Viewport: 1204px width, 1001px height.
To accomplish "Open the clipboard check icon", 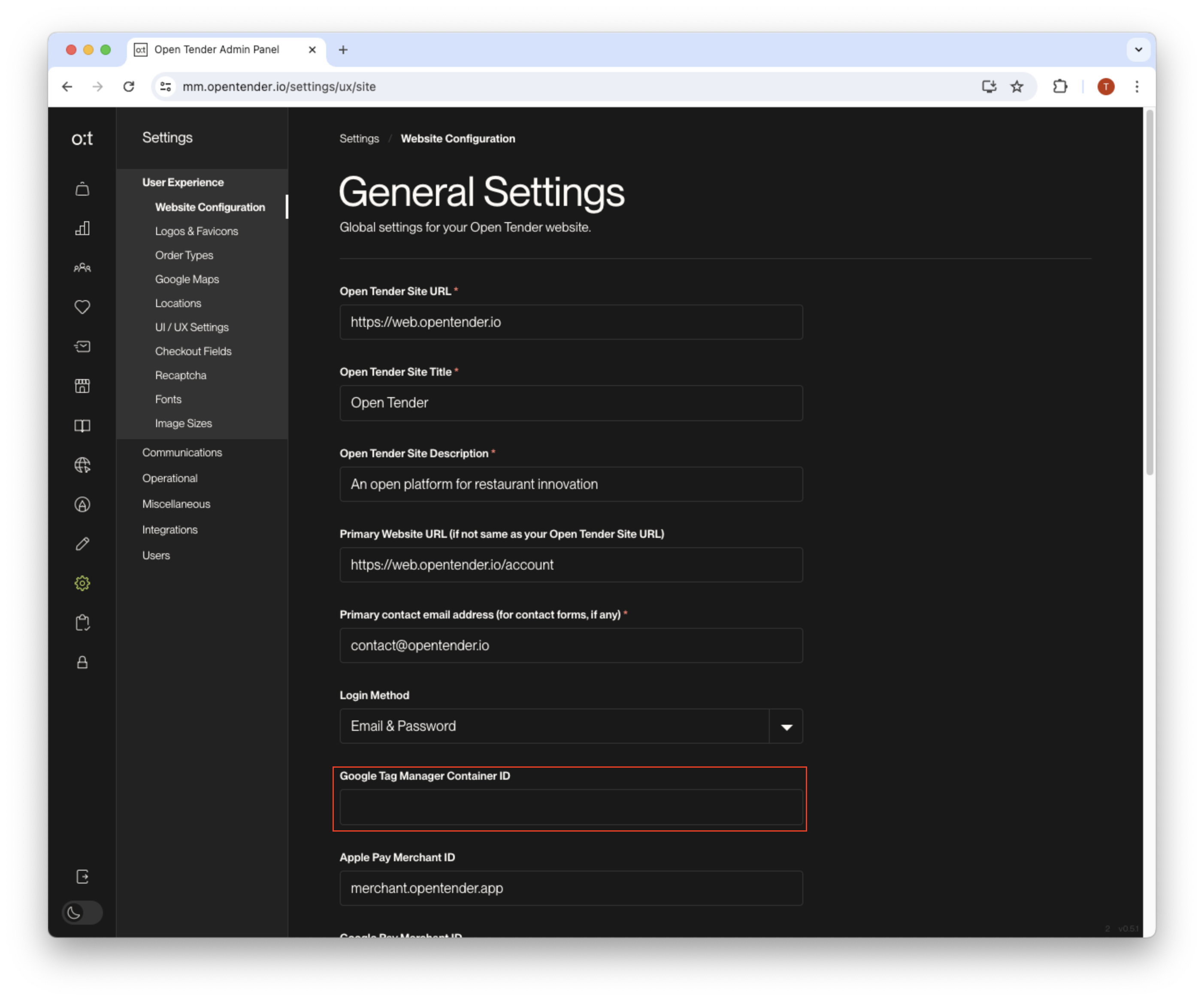I will pos(82,623).
